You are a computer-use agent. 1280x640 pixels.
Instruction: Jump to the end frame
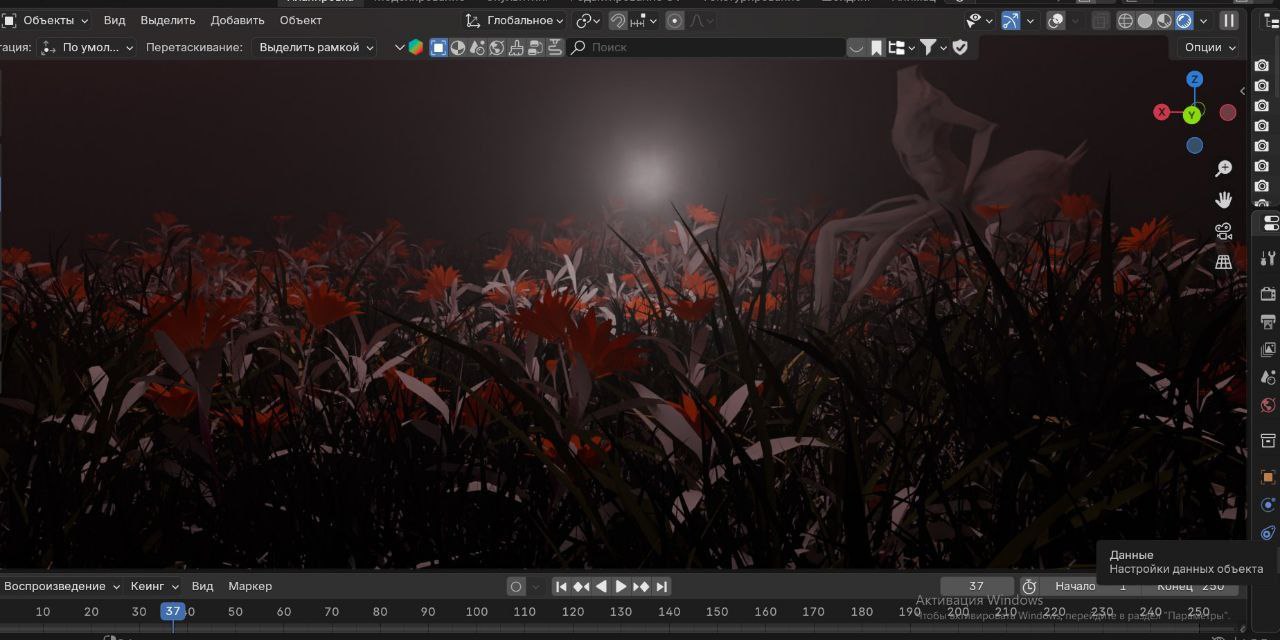pyautogui.click(x=661, y=586)
